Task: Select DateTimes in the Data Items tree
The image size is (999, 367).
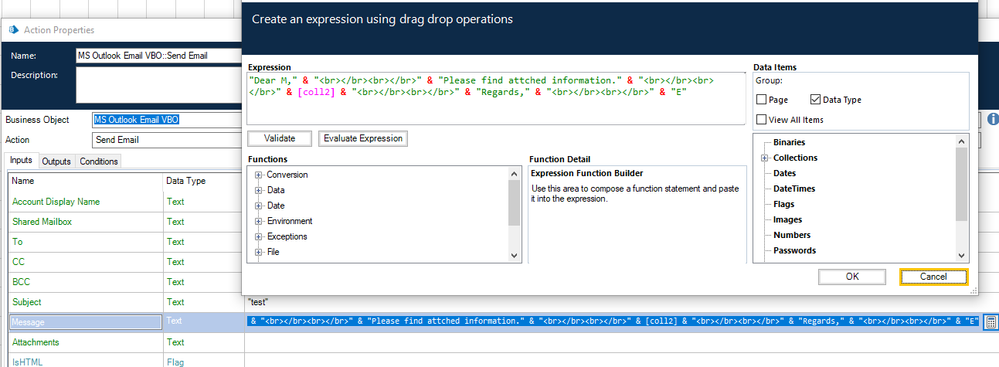Action: click(x=794, y=189)
